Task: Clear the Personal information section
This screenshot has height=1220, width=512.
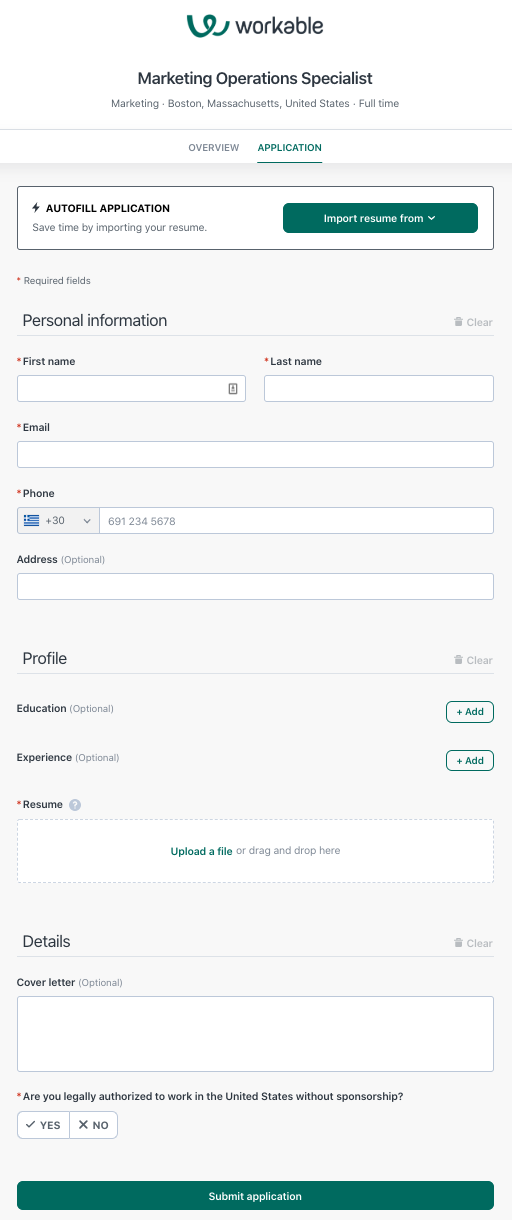Action: [x=473, y=322]
